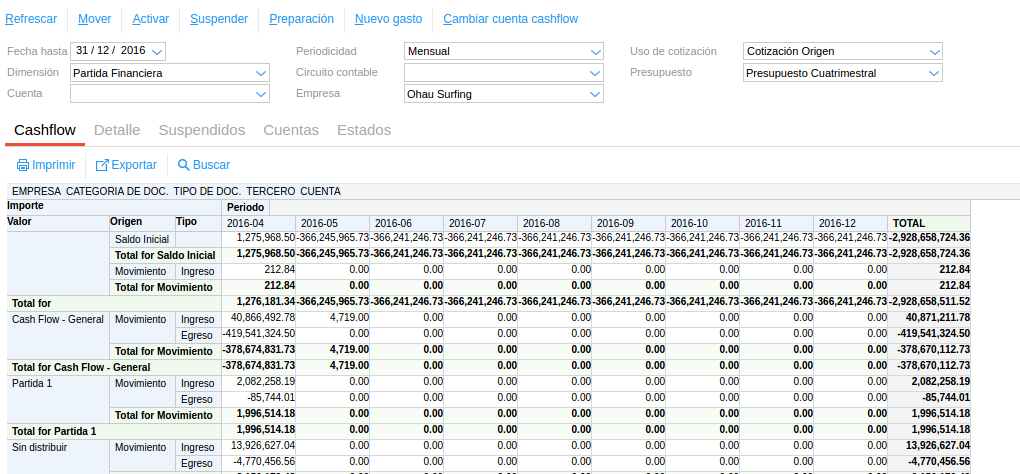The image size is (1020, 474).
Task: Expand the Dimensión dropdown
Action: click(261, 73)
